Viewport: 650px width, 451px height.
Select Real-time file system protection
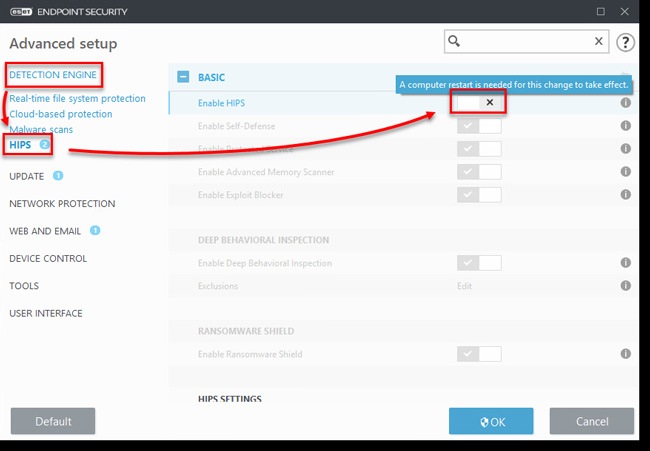click(x=78, y=98)
